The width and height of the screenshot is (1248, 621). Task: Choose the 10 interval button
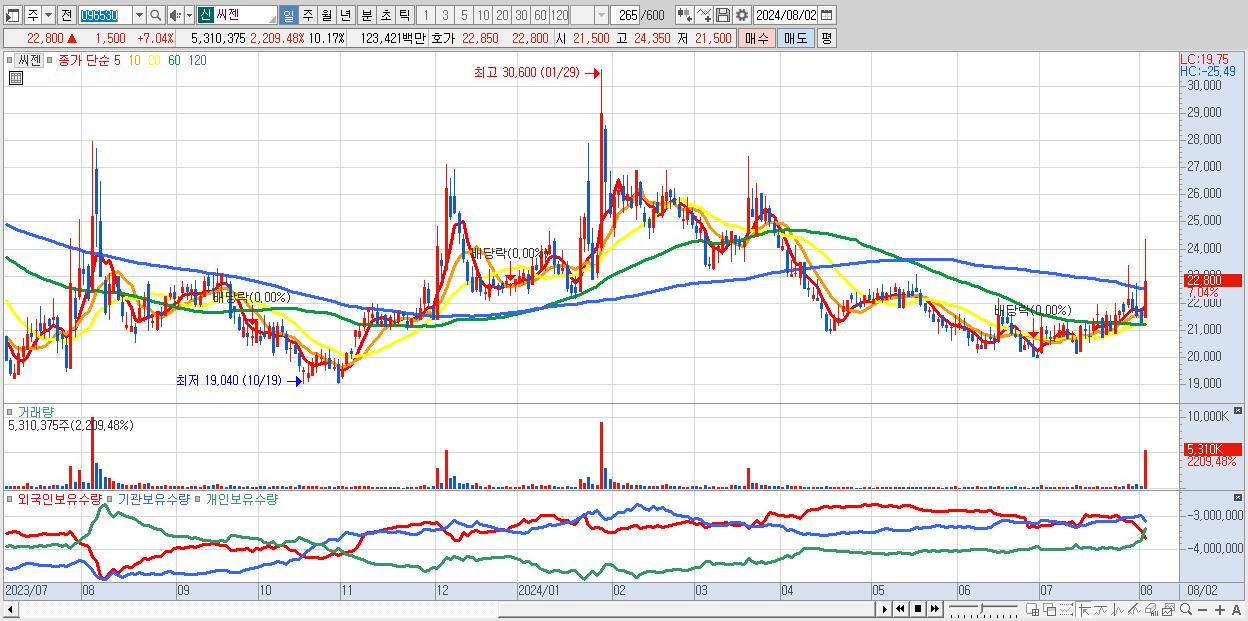[x=482, y=15]
